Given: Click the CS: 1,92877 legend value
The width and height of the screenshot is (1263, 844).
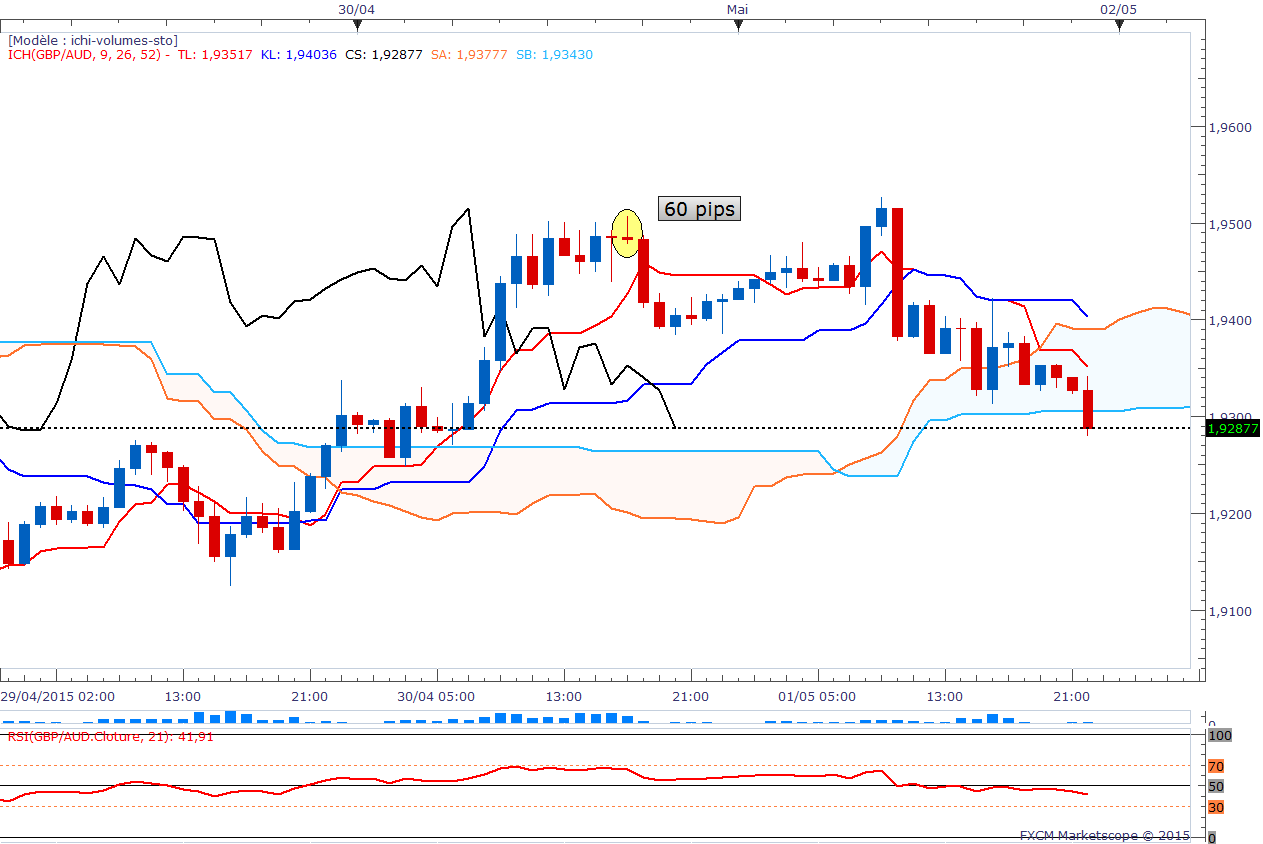Looking at the screenshot, I should [x=384, y=55].
